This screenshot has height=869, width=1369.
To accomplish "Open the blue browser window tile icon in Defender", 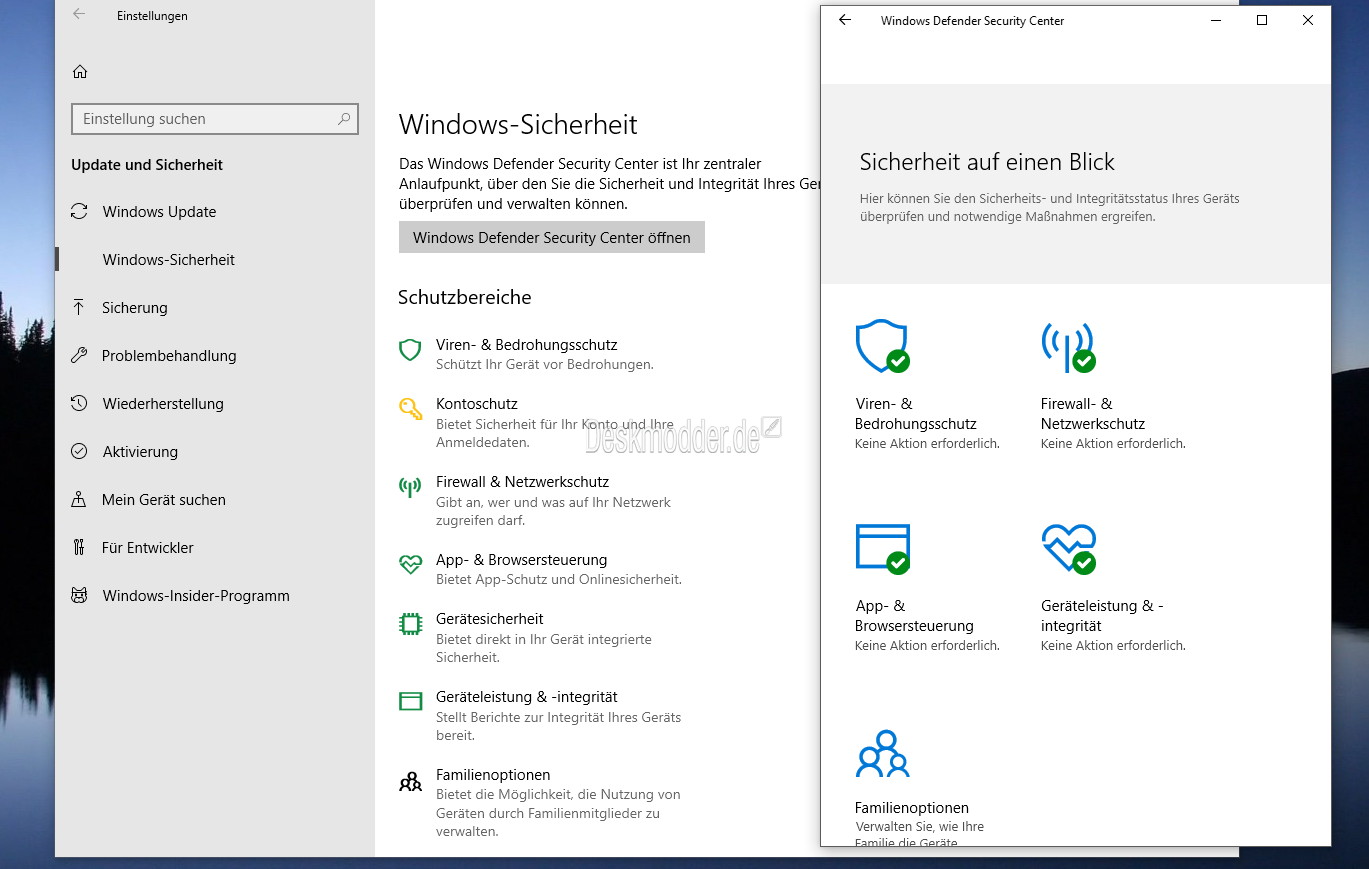I will 882,549.
